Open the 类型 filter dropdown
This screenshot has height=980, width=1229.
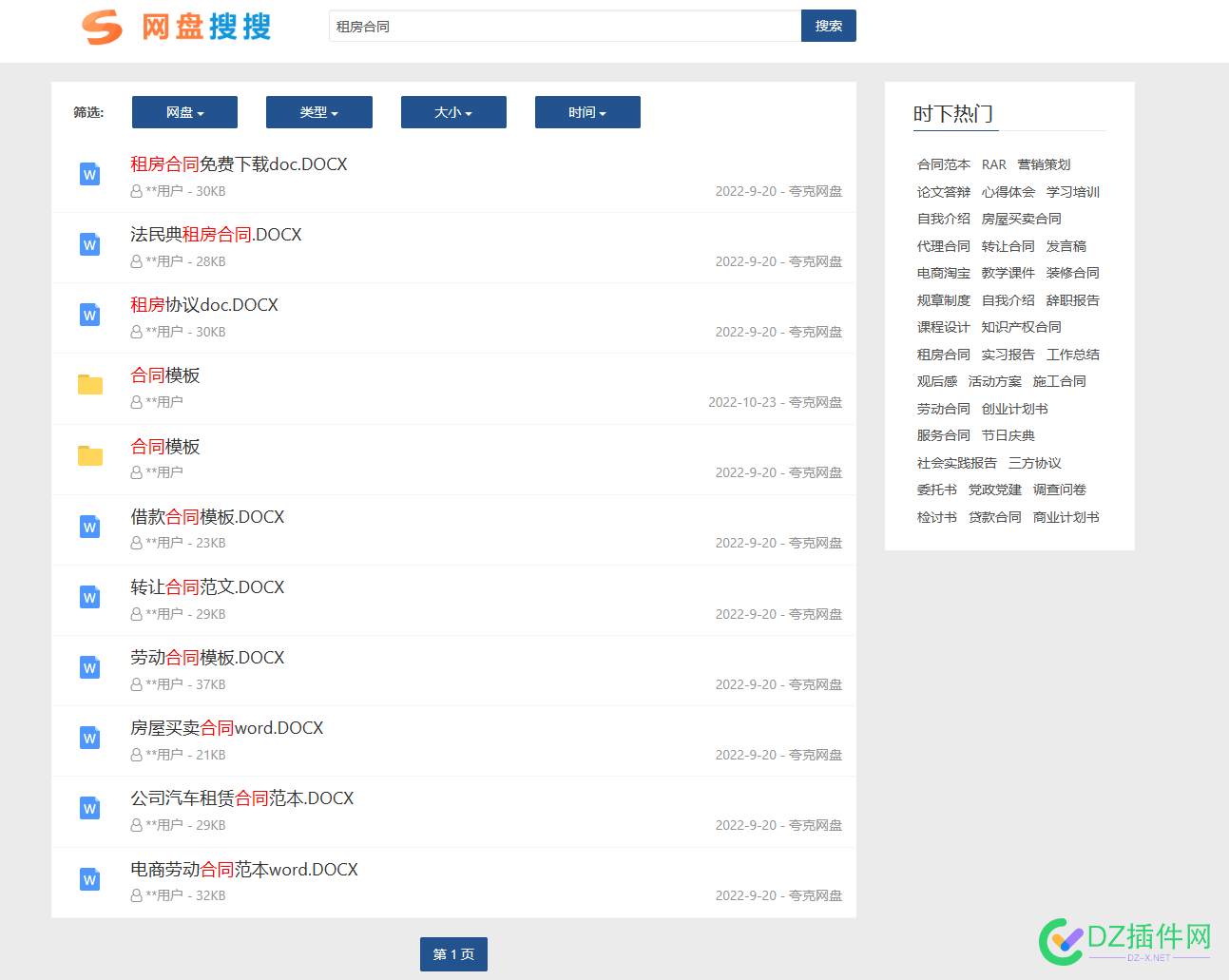pyautogui.click(x=319, y=112)
